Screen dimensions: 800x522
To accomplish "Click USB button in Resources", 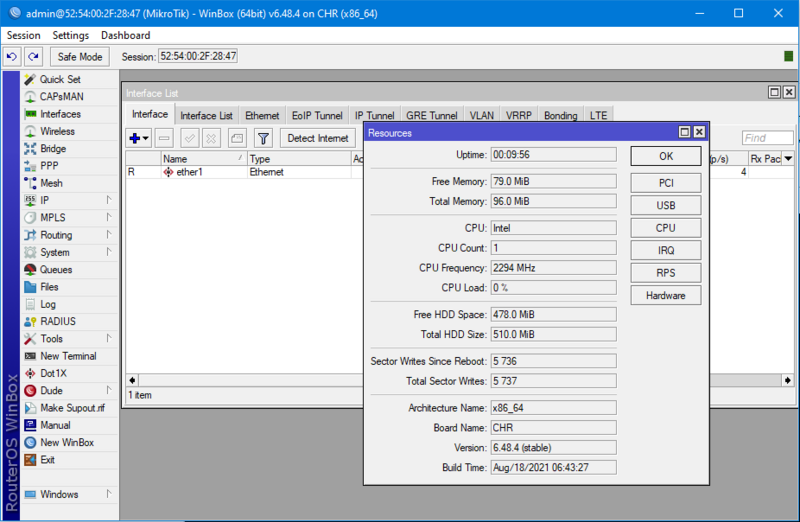I will (666, 205).
